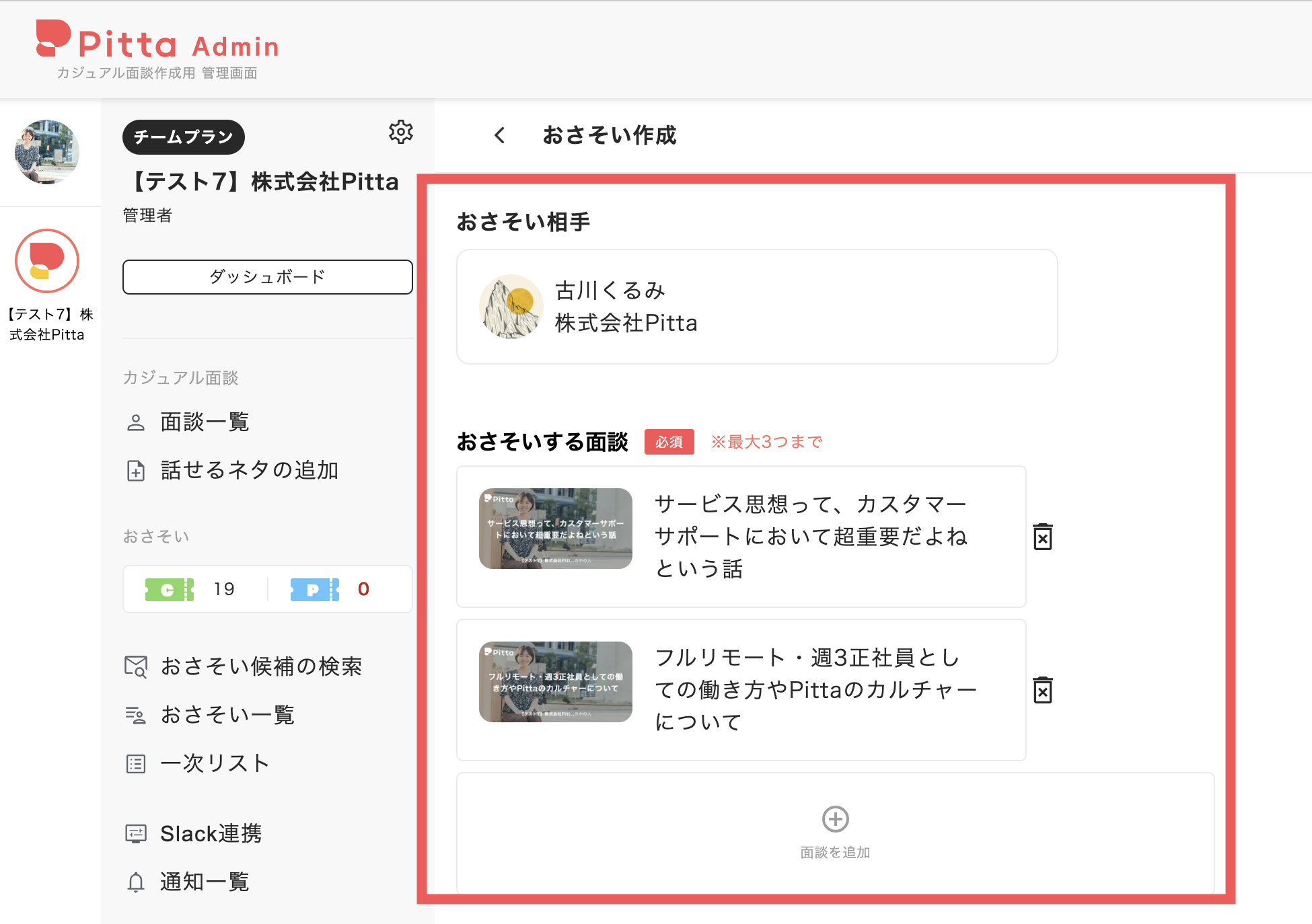The width and height of the screenshot is (1312, 924).
Task: Click the ダッシュボード button
Action: point(268,277)
